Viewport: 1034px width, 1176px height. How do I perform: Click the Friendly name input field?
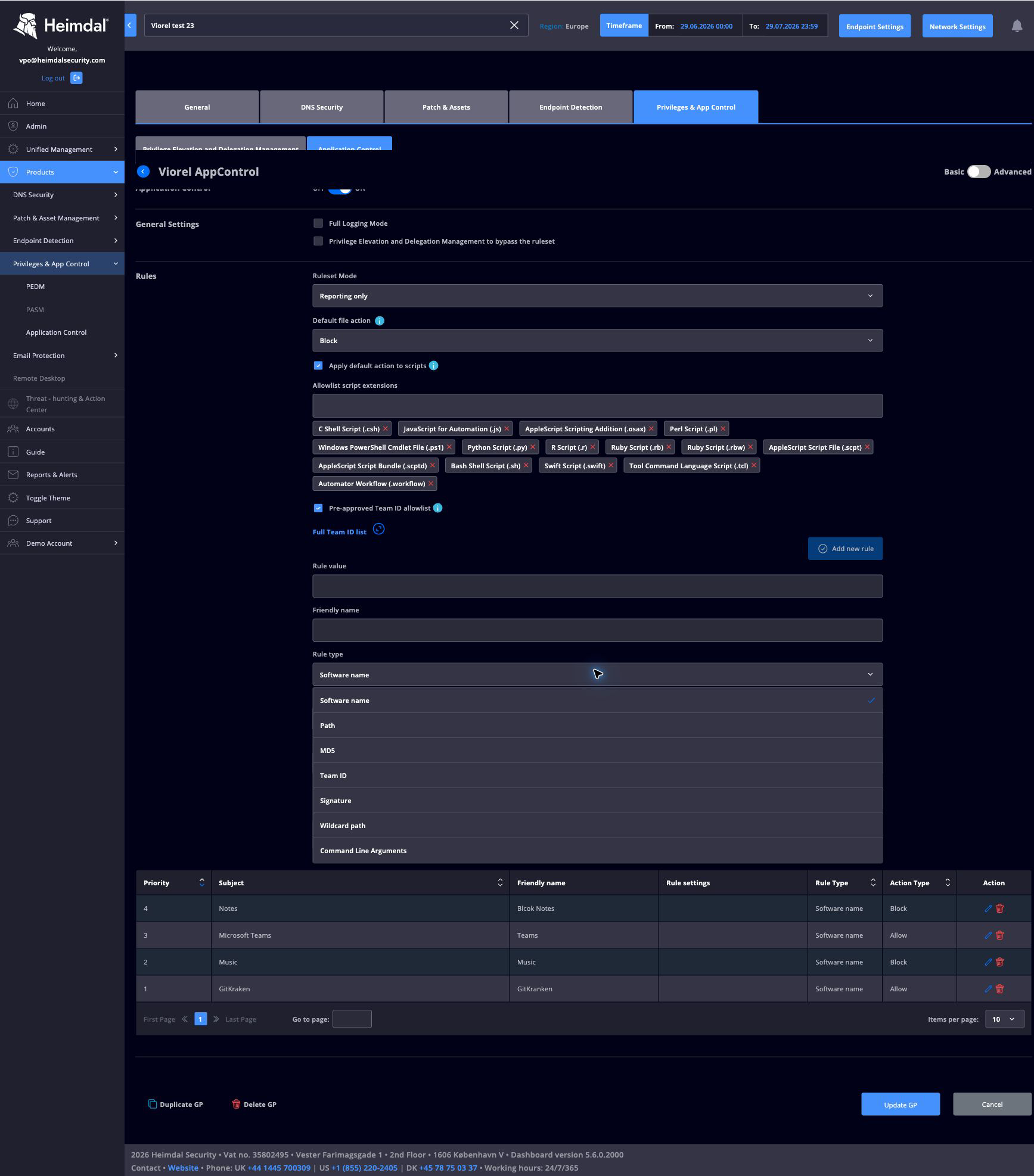[x=597, y=630]
